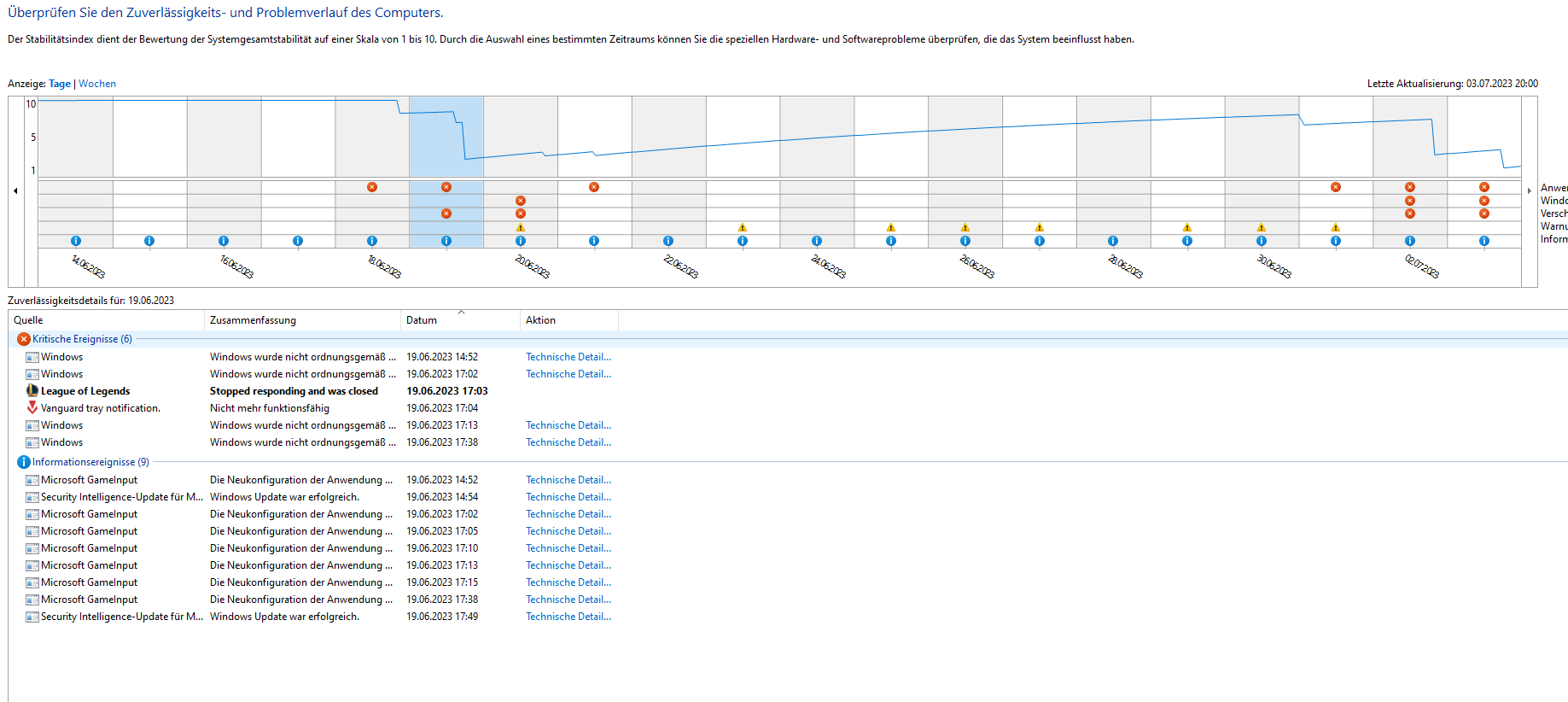Sort list by Zusammenfassung column header
This screenshot has height=702, width=1568.
pos(302,320)
